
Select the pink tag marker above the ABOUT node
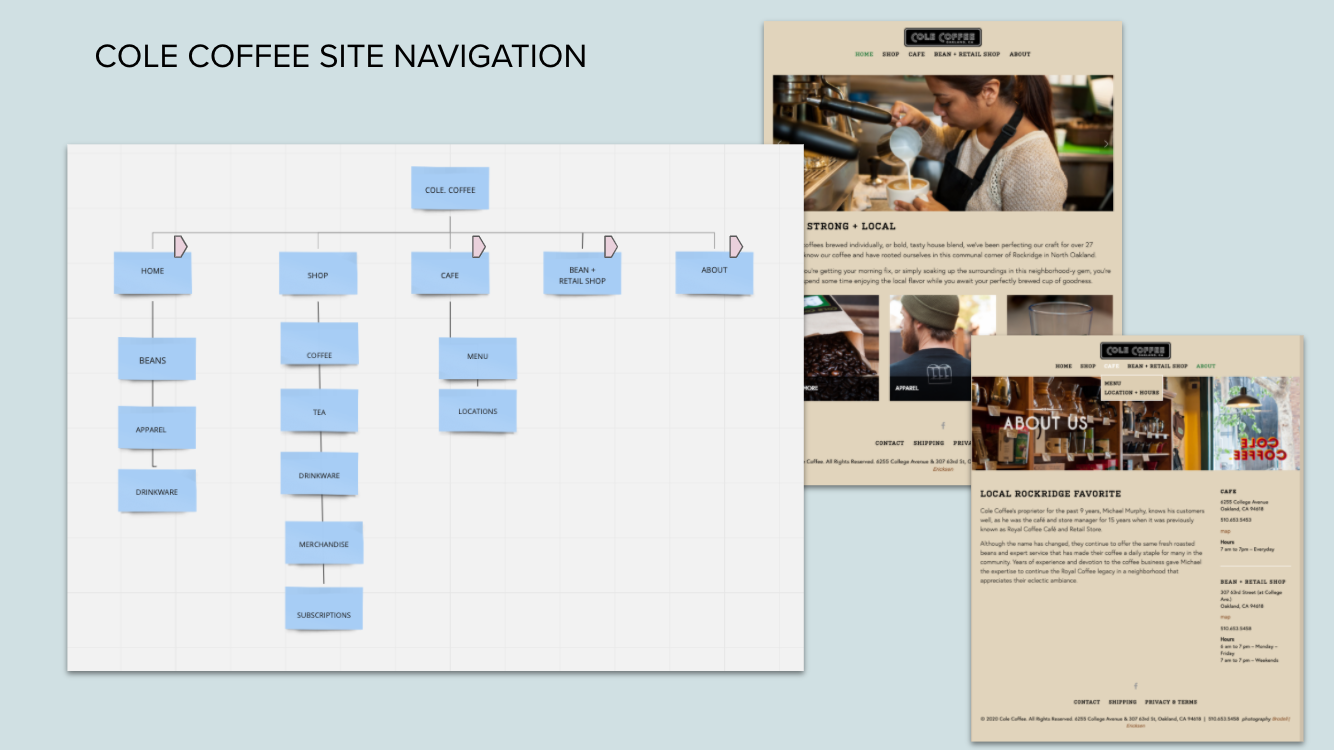pos(736,246)
